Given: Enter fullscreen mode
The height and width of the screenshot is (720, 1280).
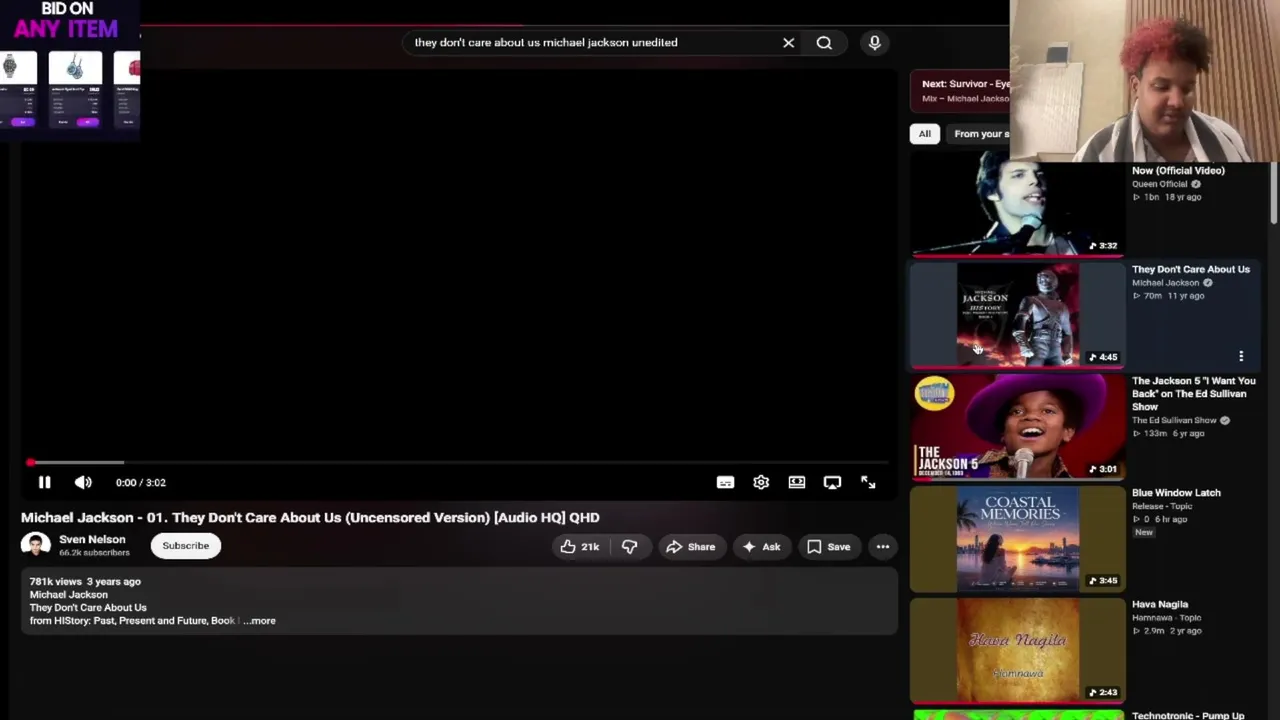Looking at the screenshot, I should [868, 482].
